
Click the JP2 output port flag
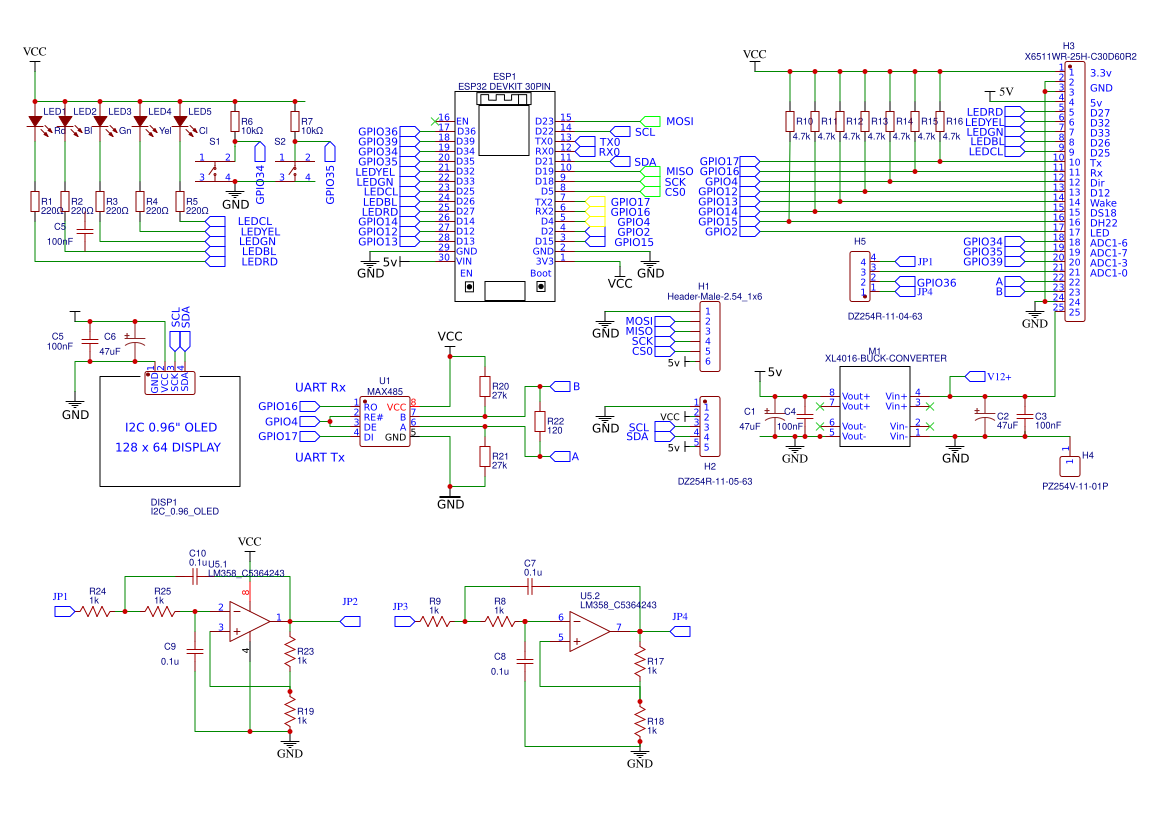click(x=350, y=621)
